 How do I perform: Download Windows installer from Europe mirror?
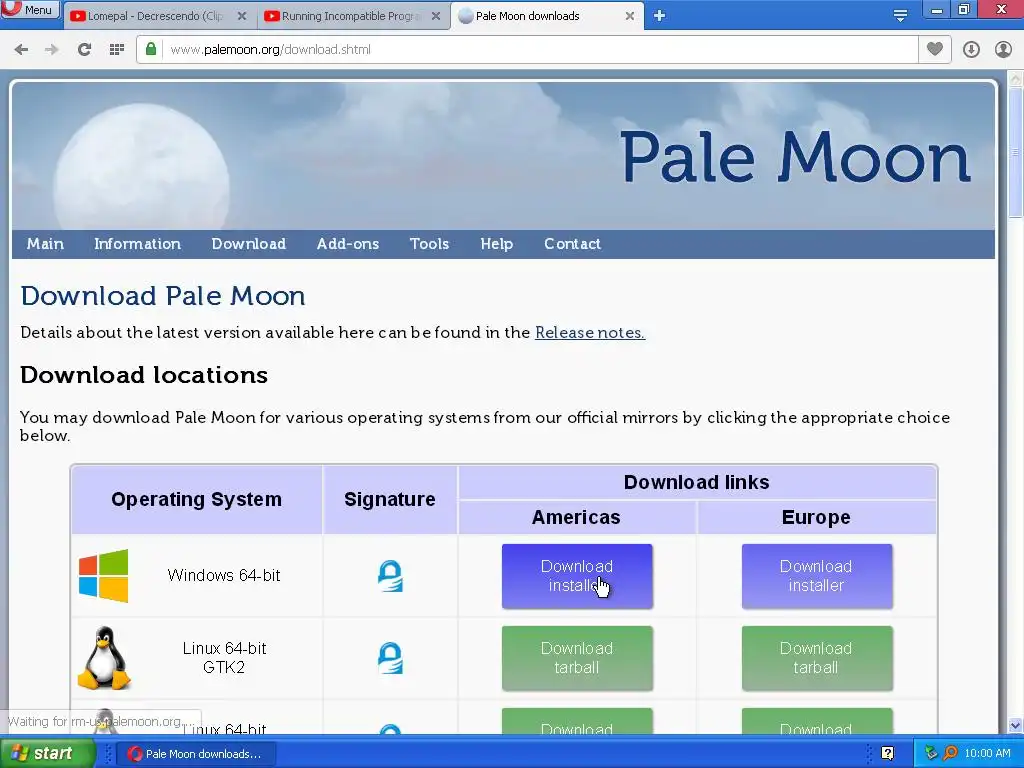817,576
